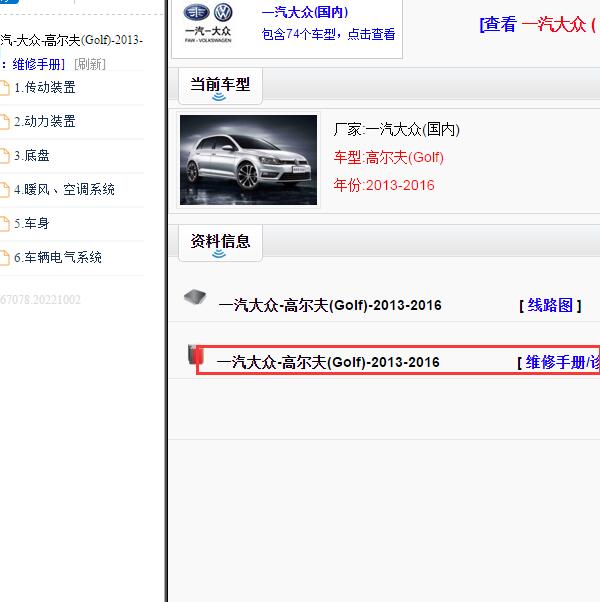
Task: Click the gray chip icon beside 线路图 row
Action: point(195,297)
